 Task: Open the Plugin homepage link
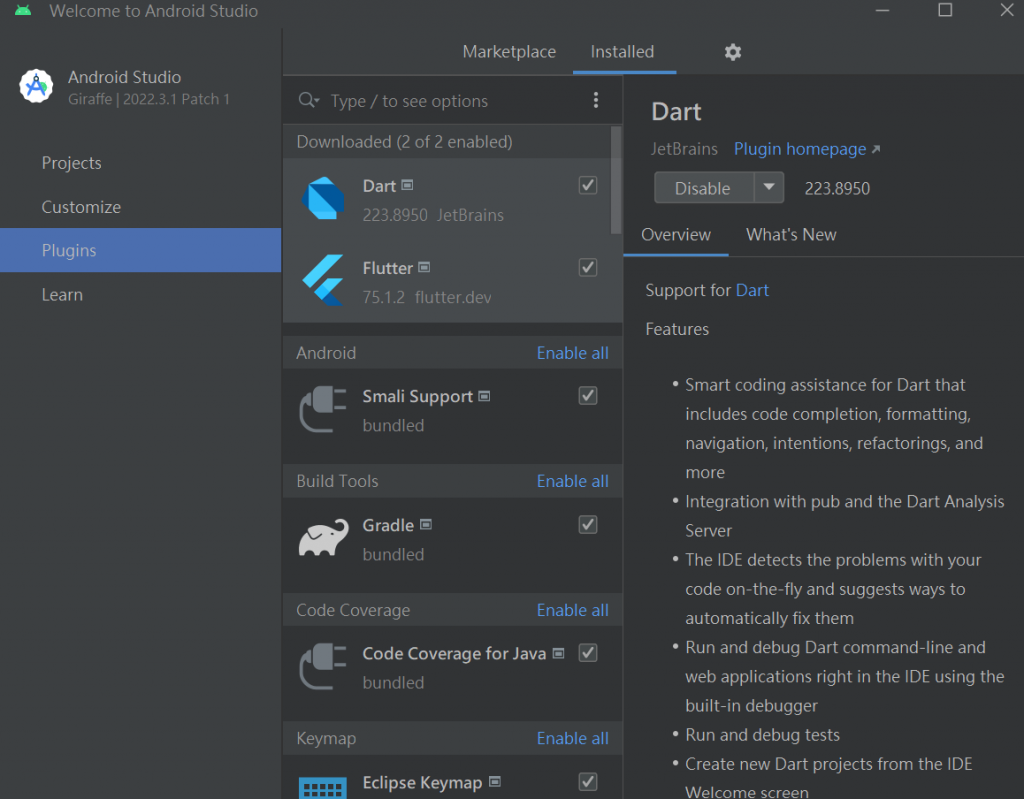click(x=800, y=149)
